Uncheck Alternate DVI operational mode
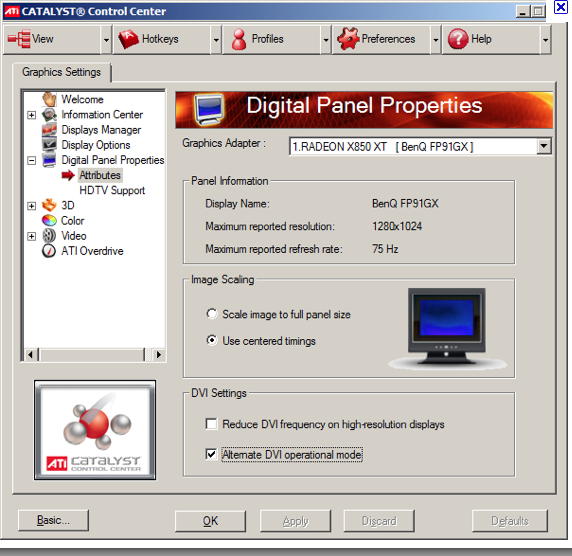 tap(211, 454)
